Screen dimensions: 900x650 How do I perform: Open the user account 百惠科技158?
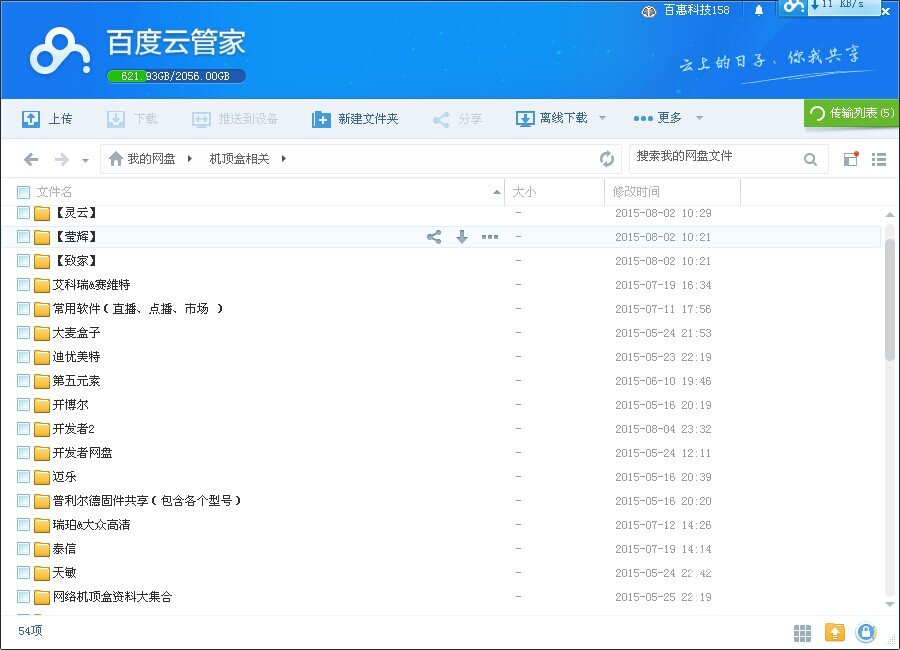(686, 10)
